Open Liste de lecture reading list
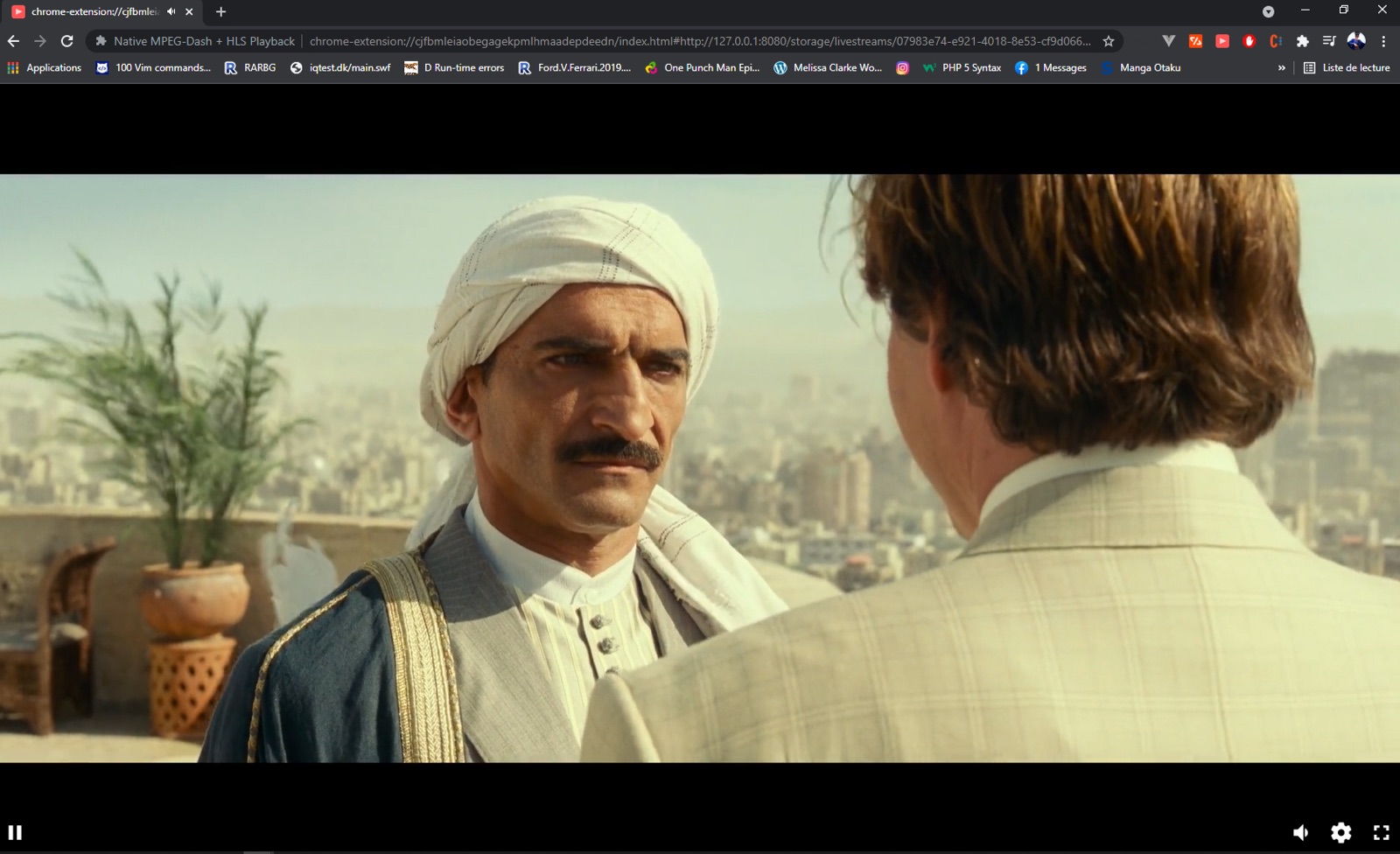 [x=1347, y=67]
